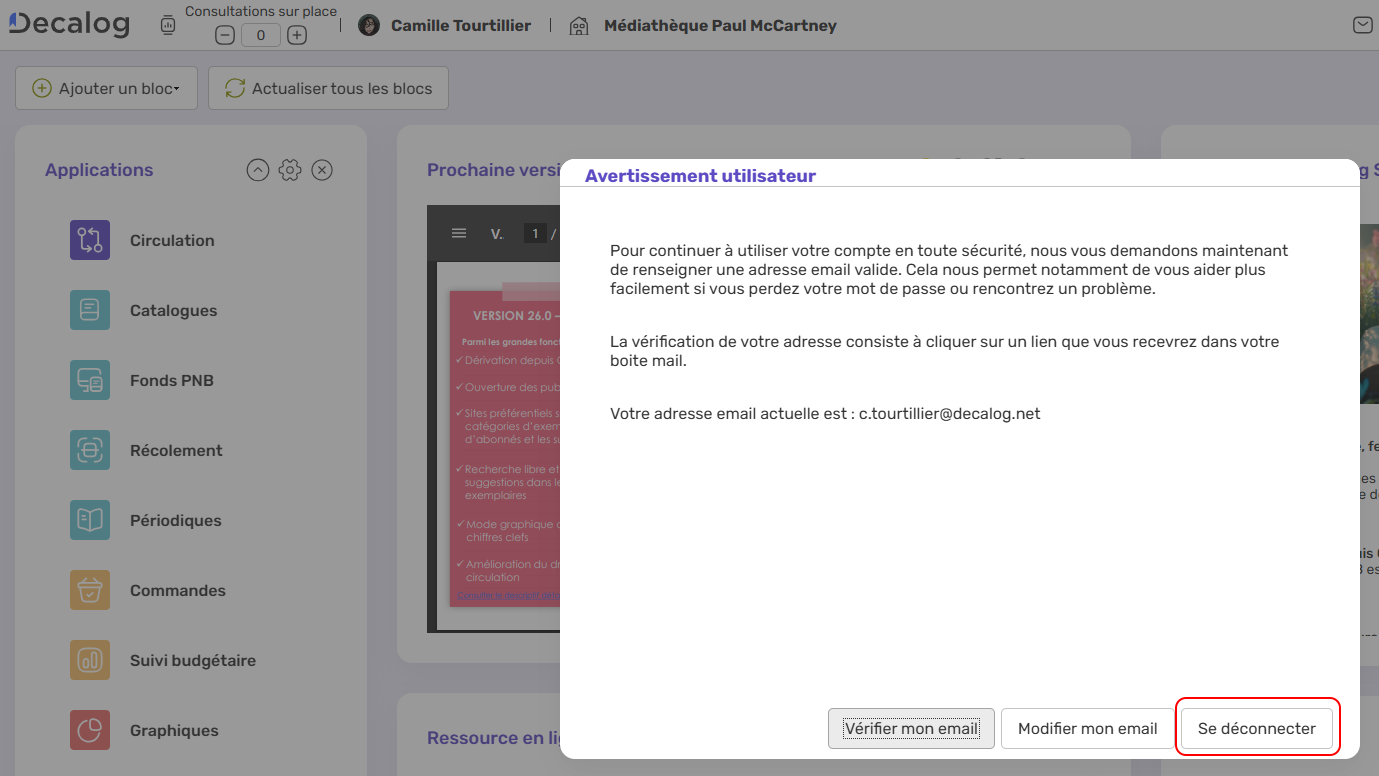Image resolution: width=1379 pixels, height=776 pixels.
Task: Launch the Récolement application icon
Action: tap(90, 450)
